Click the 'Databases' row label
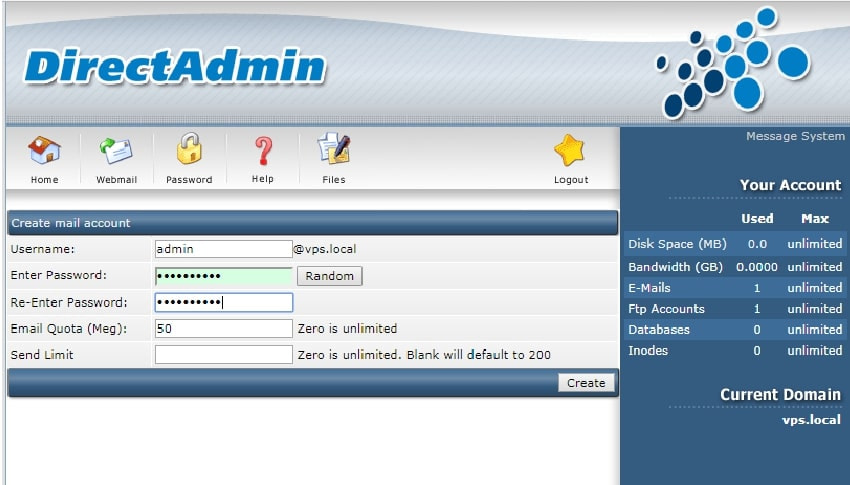This screenshot has width=850, height=485. click(x=659, y=329)
